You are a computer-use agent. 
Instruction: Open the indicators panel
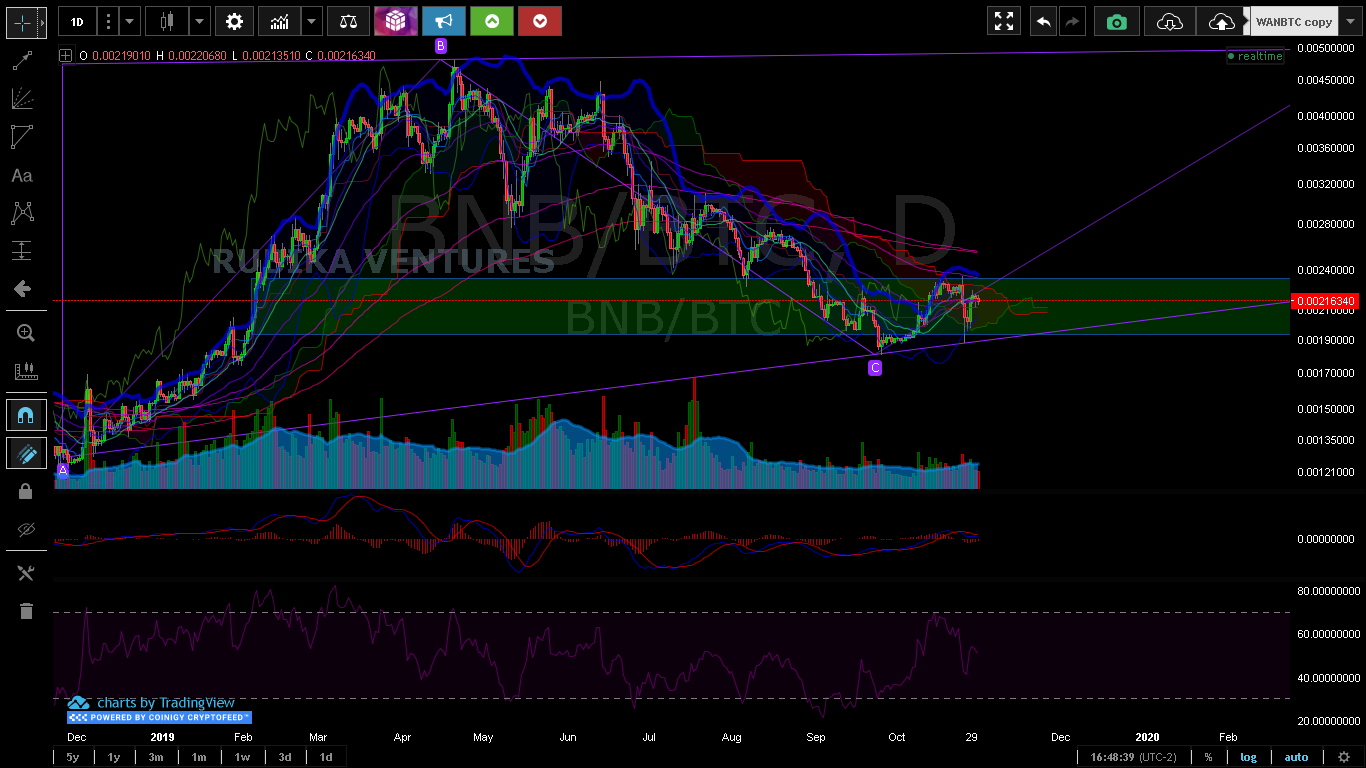pos(280,21)
